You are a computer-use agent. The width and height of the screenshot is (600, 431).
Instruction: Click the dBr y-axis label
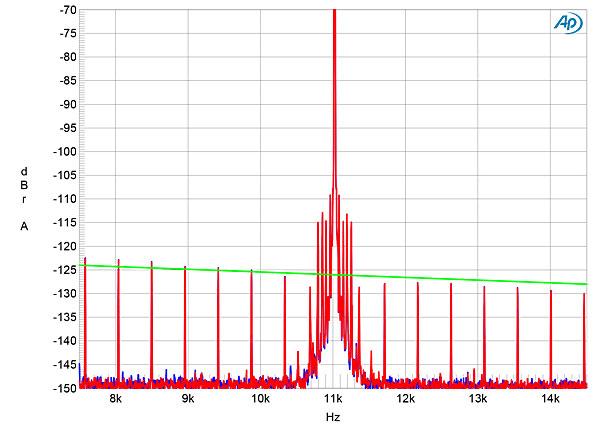(22, 185)
